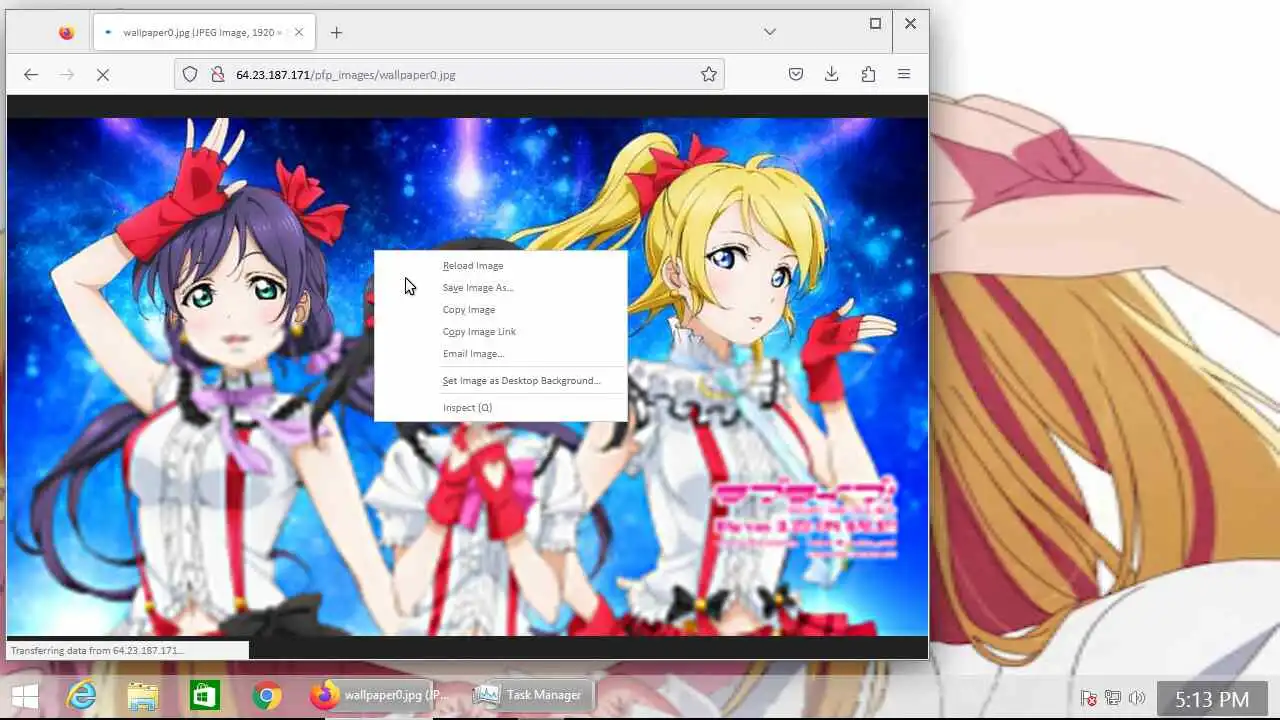Click the 5:13 PM clock

pyautogui.click(x=1212, y=699)
